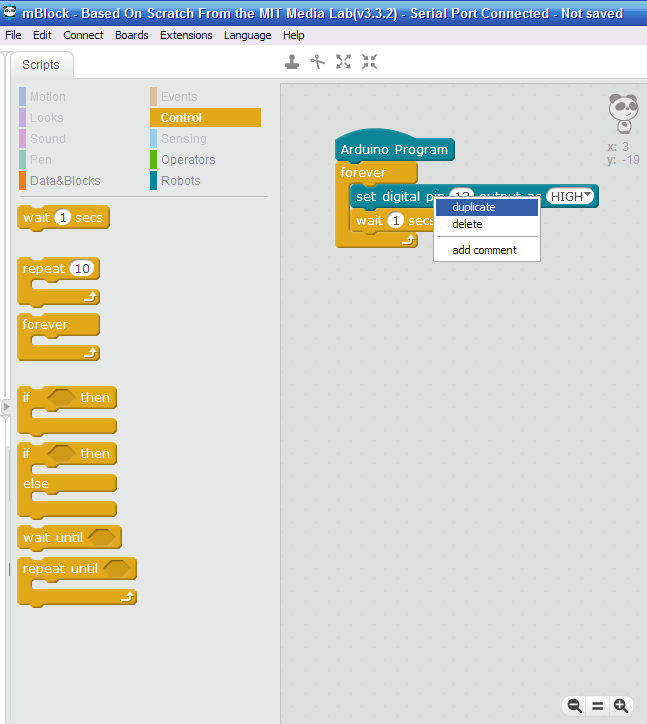This screenshot has height=724, width=647.
Task: Open the Extensions menu
Action: click(x=186, y=35)
